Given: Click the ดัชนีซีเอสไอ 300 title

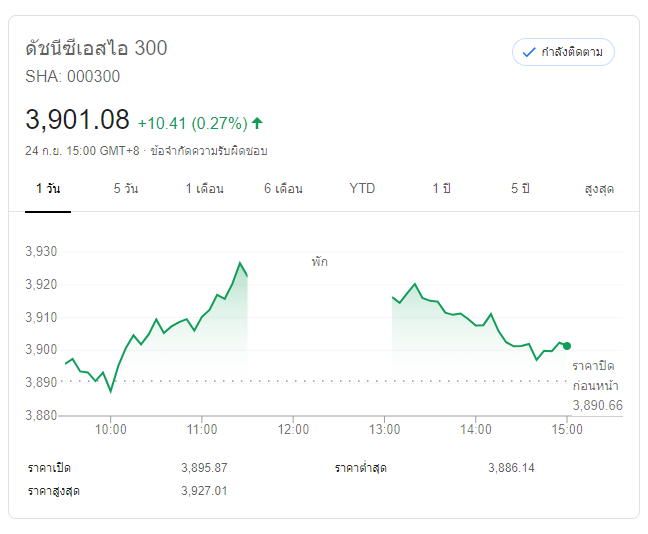Looking at the screenshot, I should (x=96, y=48).
